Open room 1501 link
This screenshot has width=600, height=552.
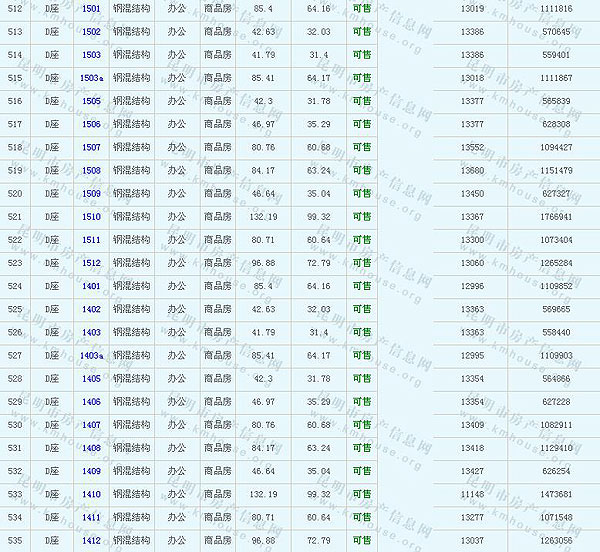pos(91,9)
